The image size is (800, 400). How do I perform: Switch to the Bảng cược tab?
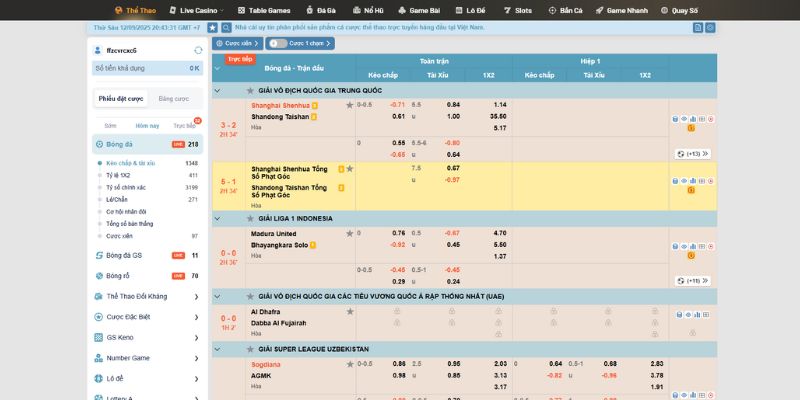coord(173,98)
